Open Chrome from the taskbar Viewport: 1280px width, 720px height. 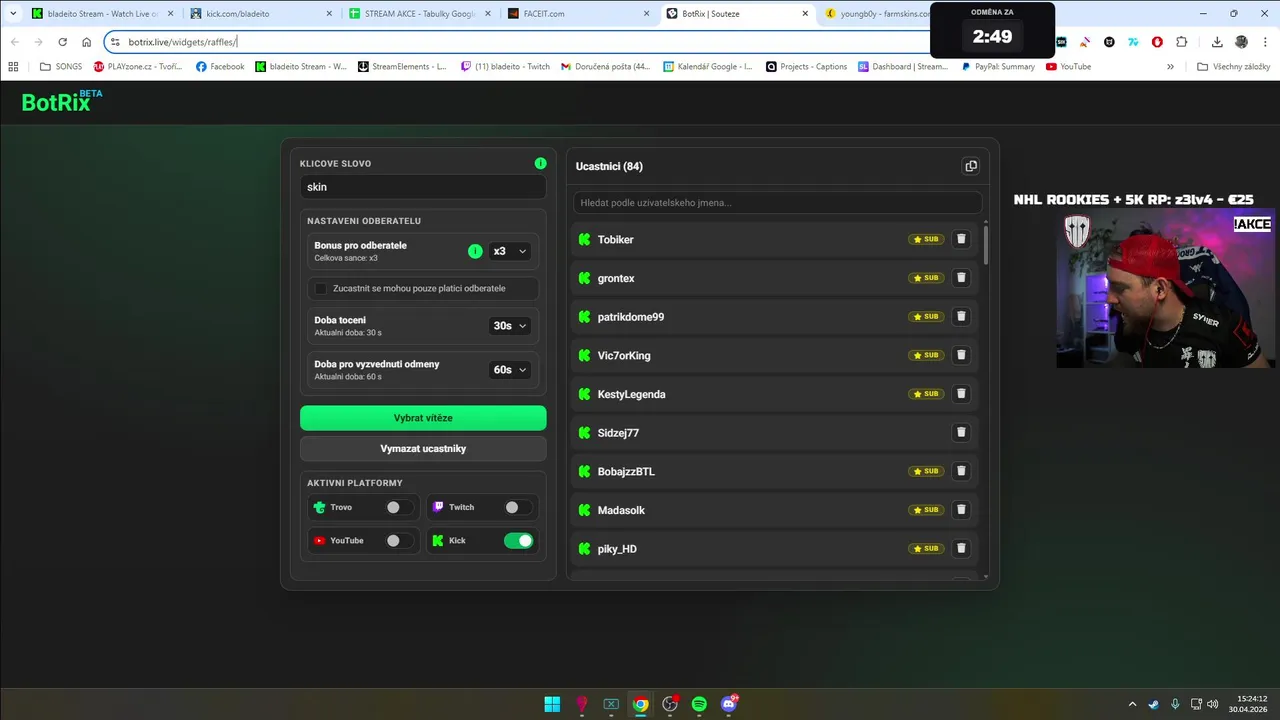640,704
